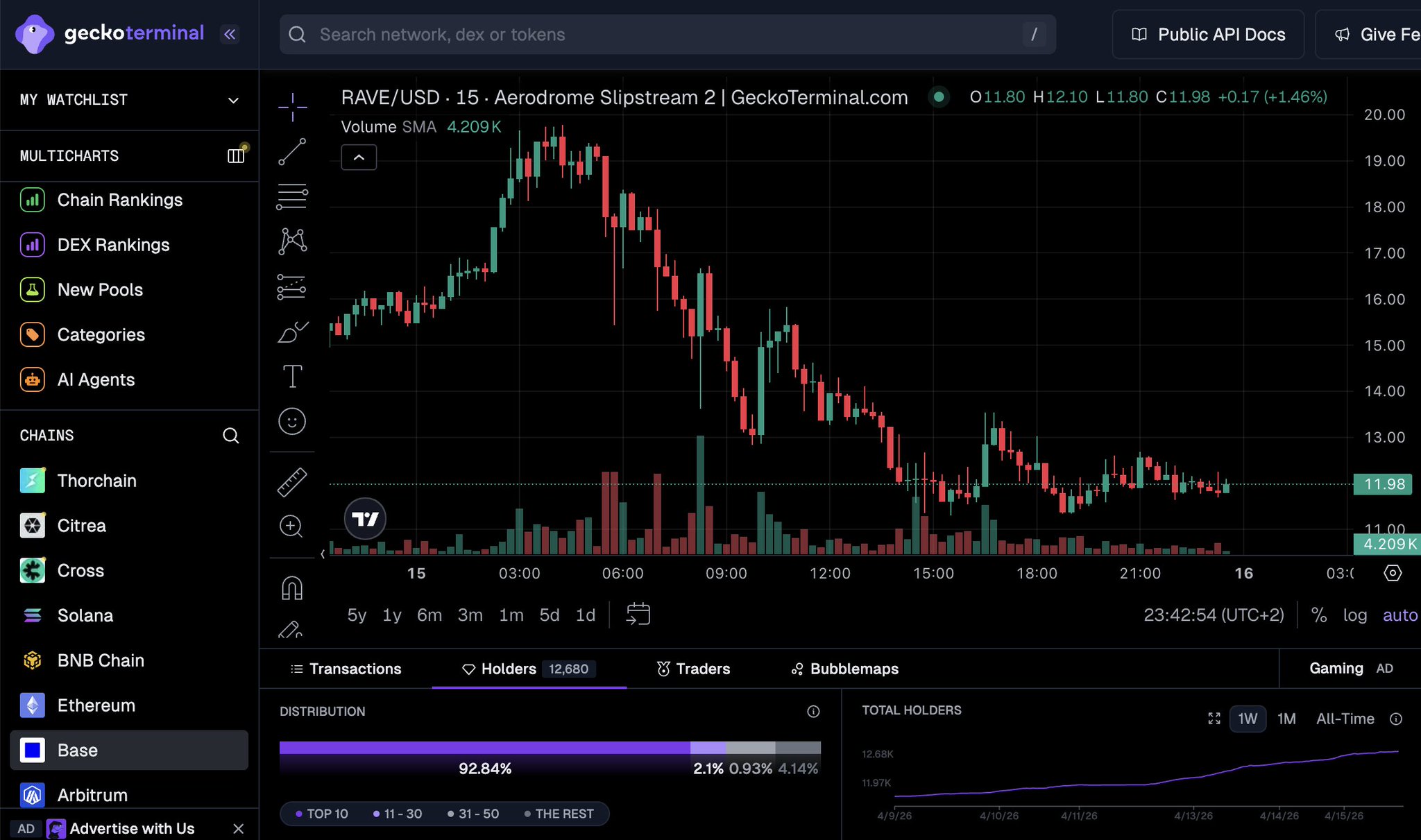Collapse the left sidebar
The width and height of the screenshot is (1421, 840).
[x=230, y=34]
